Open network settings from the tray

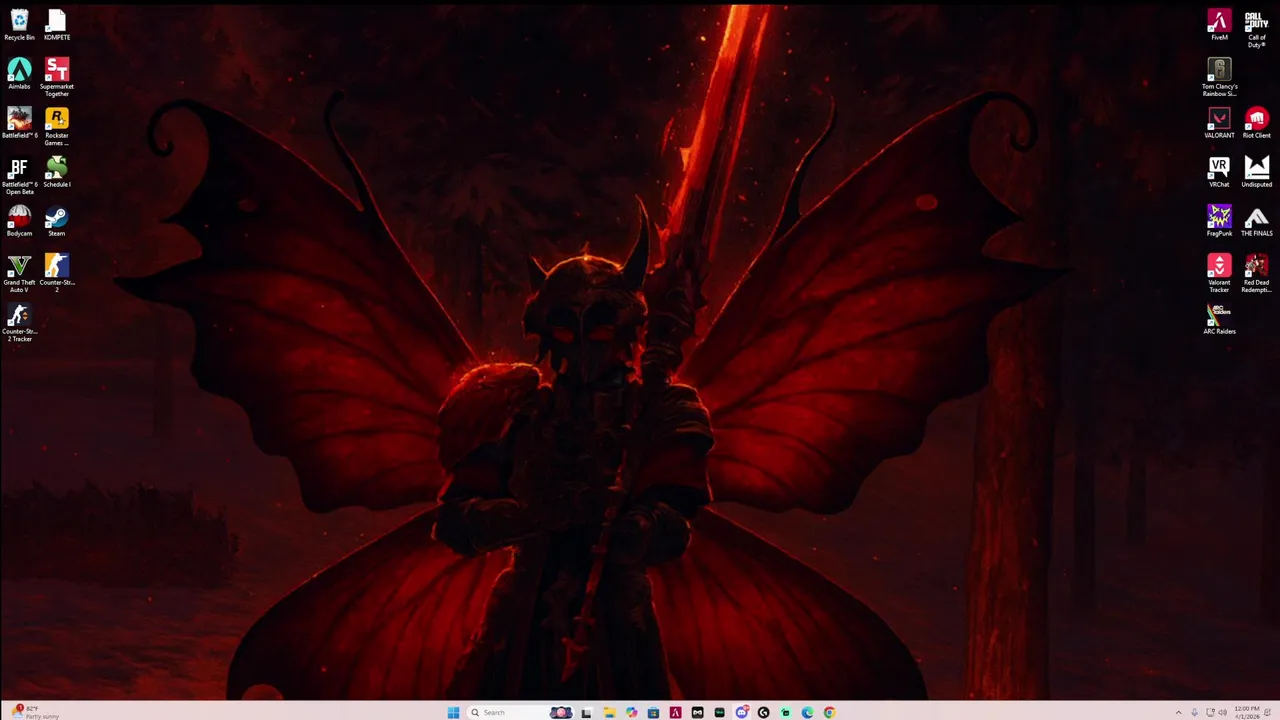click(1211, 712)
